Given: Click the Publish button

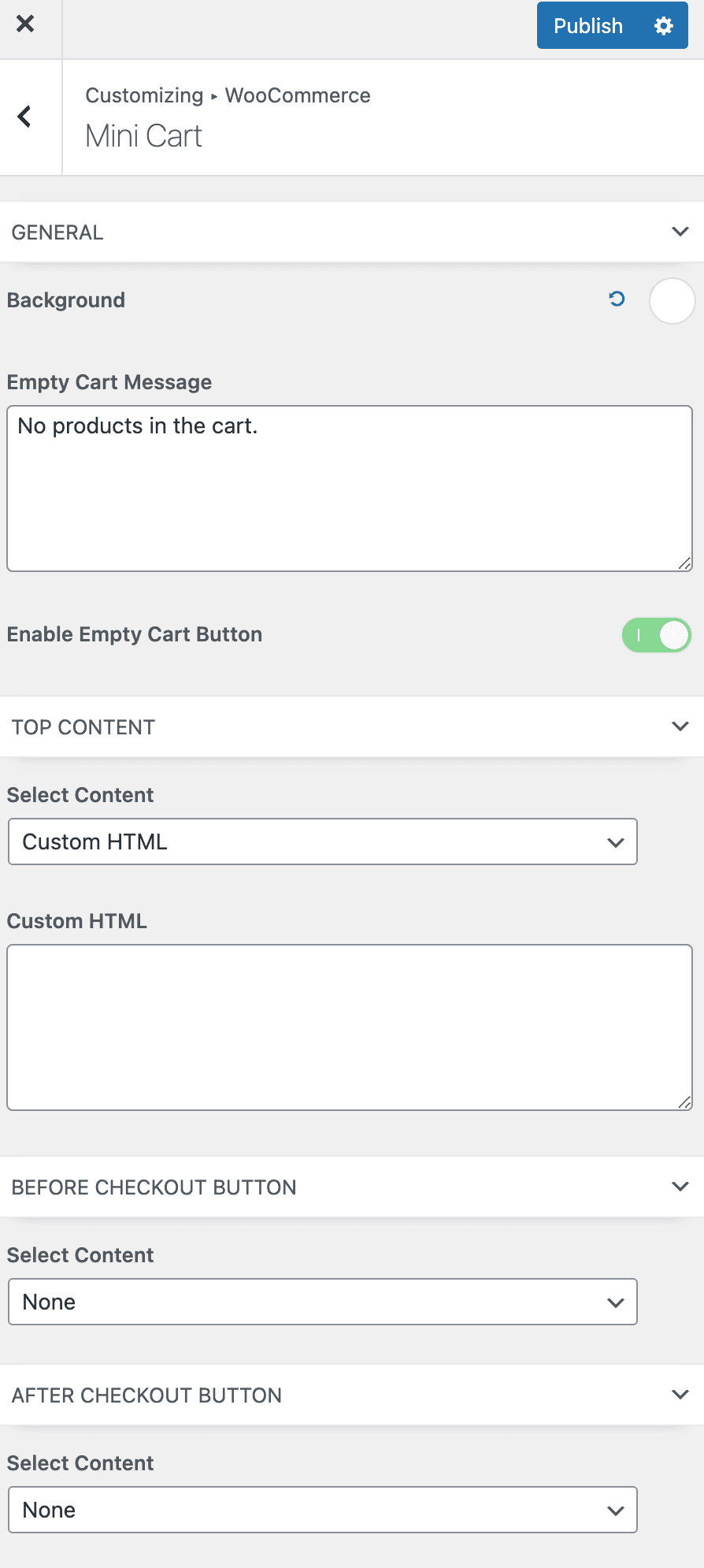Looking at the screenshot, I should point(588,26).
